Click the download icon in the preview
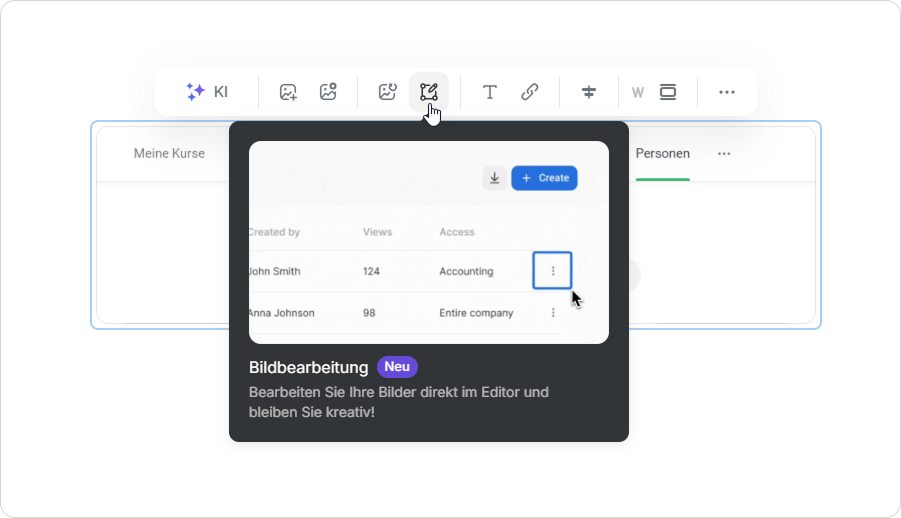Image resolution: width=901 pixels, height=518 pixels. [x=494, y=178]
